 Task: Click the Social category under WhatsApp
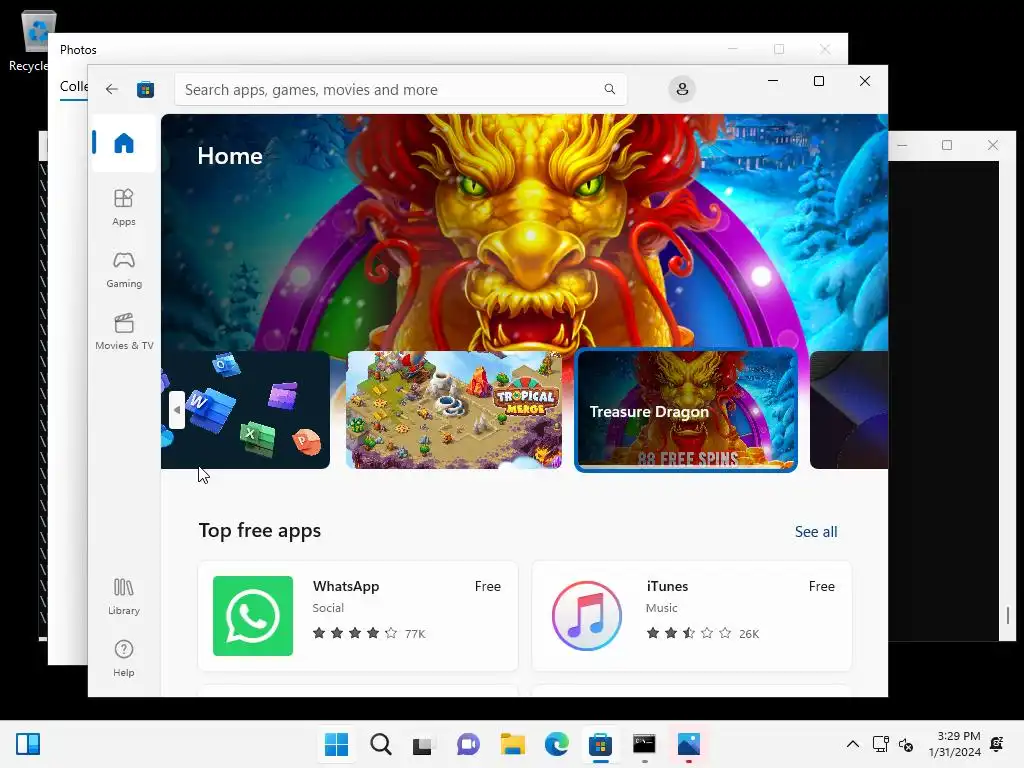coord(328,608)
